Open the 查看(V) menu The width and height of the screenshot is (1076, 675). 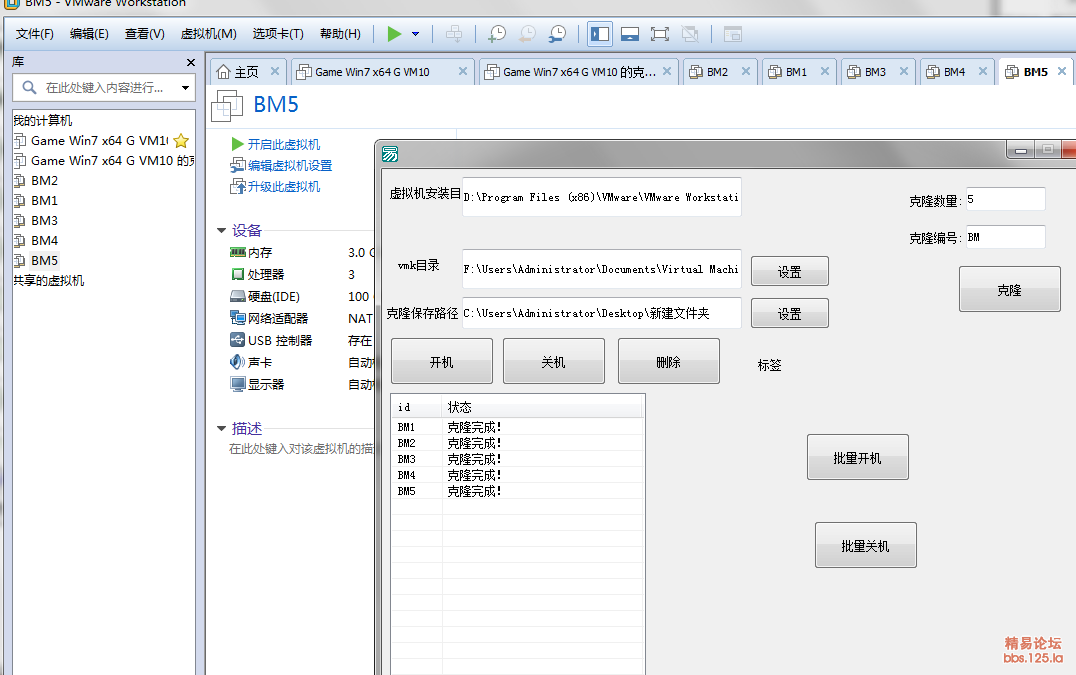tap(145, 34)
